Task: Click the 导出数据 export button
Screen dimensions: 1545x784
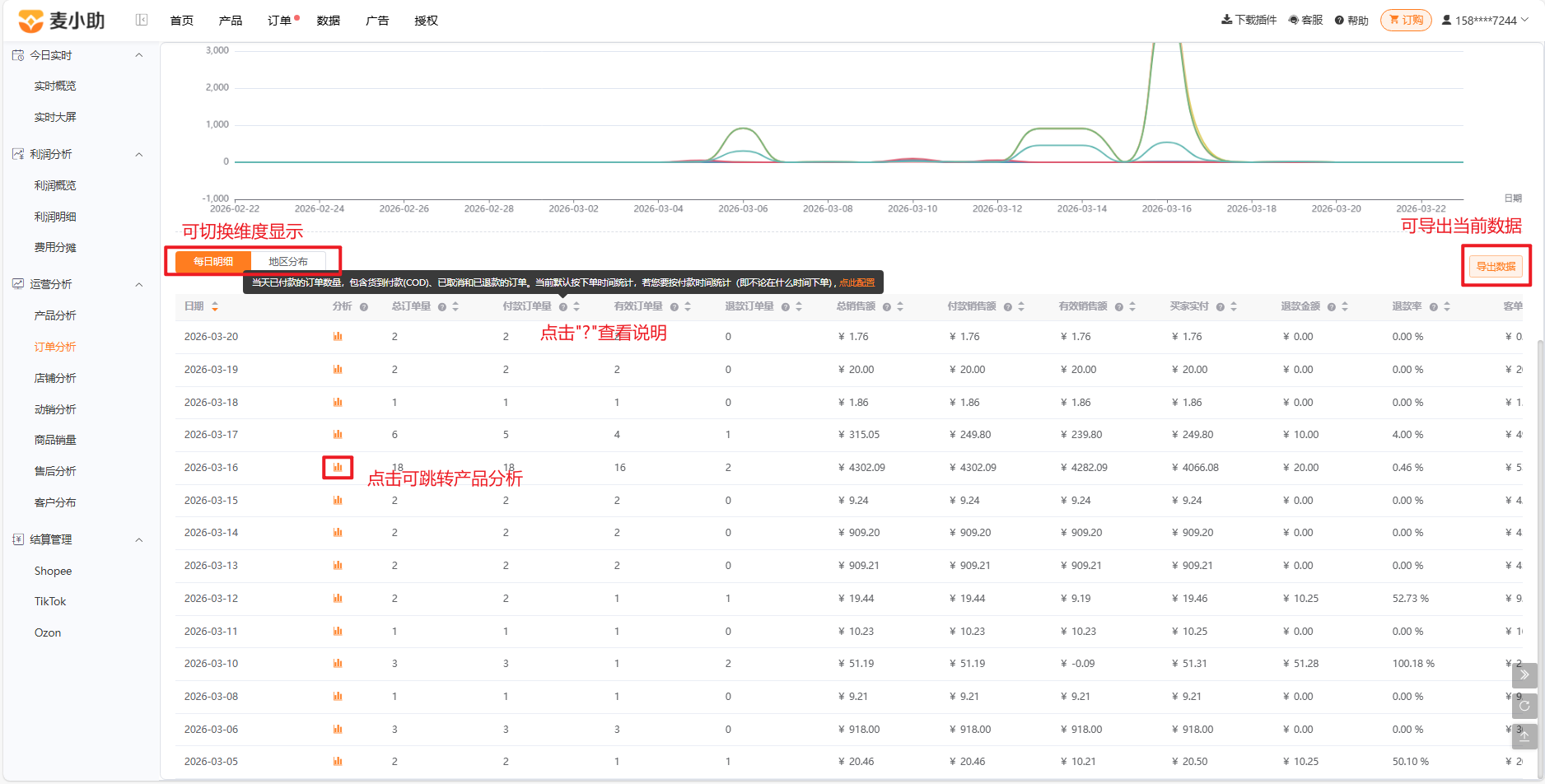Action: coord(1496,267)
